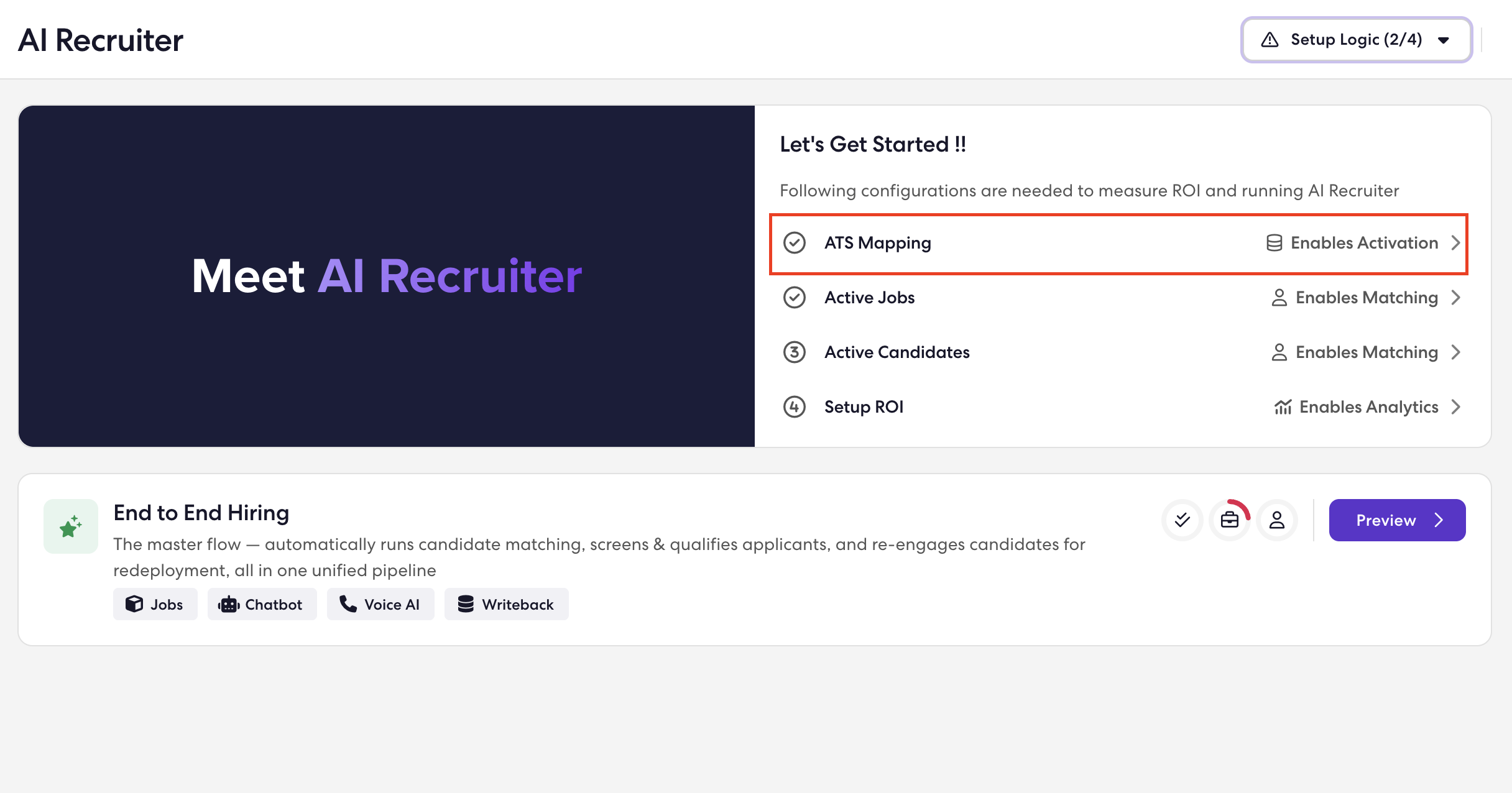Click the green star End to End Hiring icon
This screenshot has height=793, width=1512.
(x=71, y=526)
